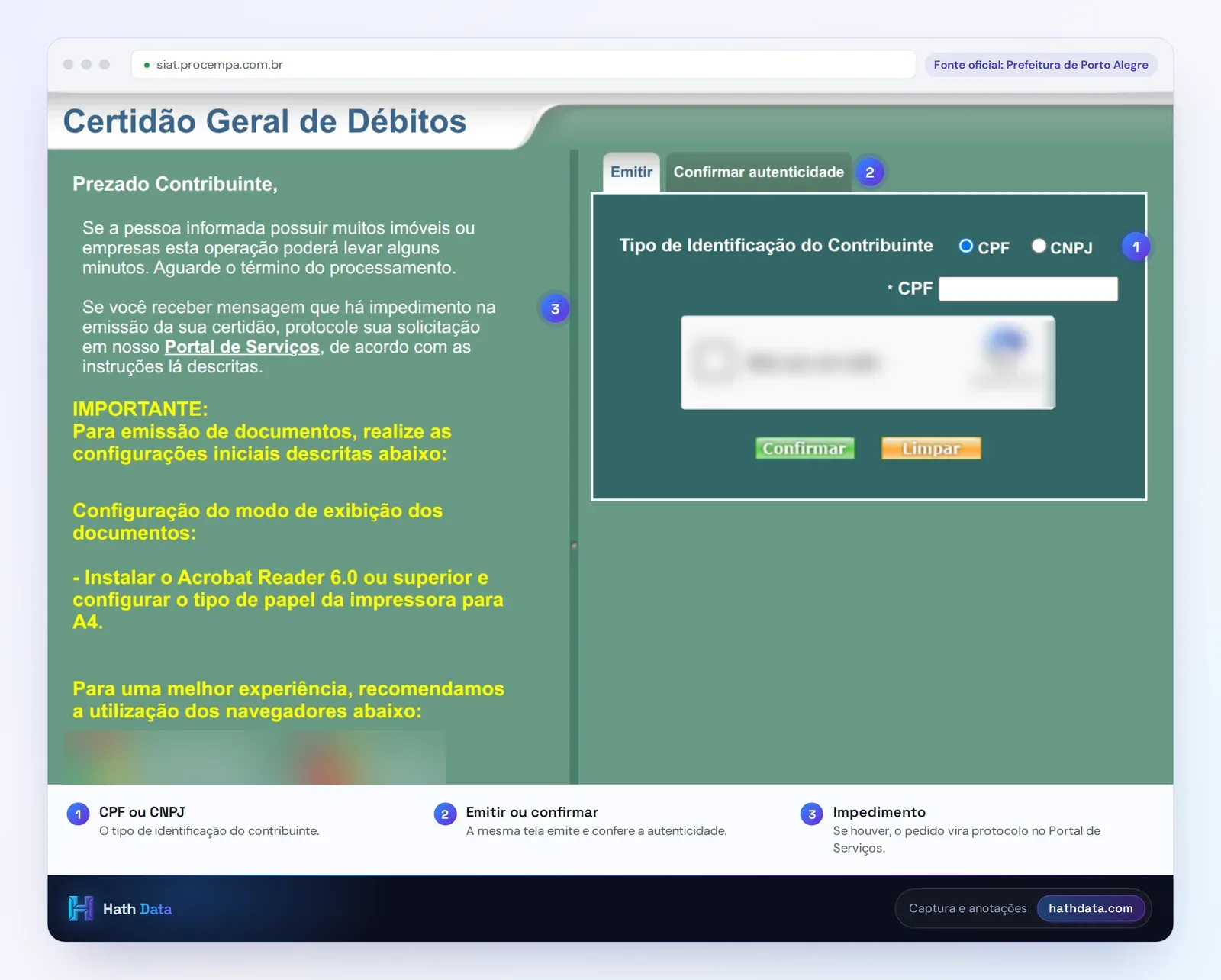1221x980 pixels.
Task: Click the 'IMPORTANTE:' yellow text
Action: [x=140, y=409]
